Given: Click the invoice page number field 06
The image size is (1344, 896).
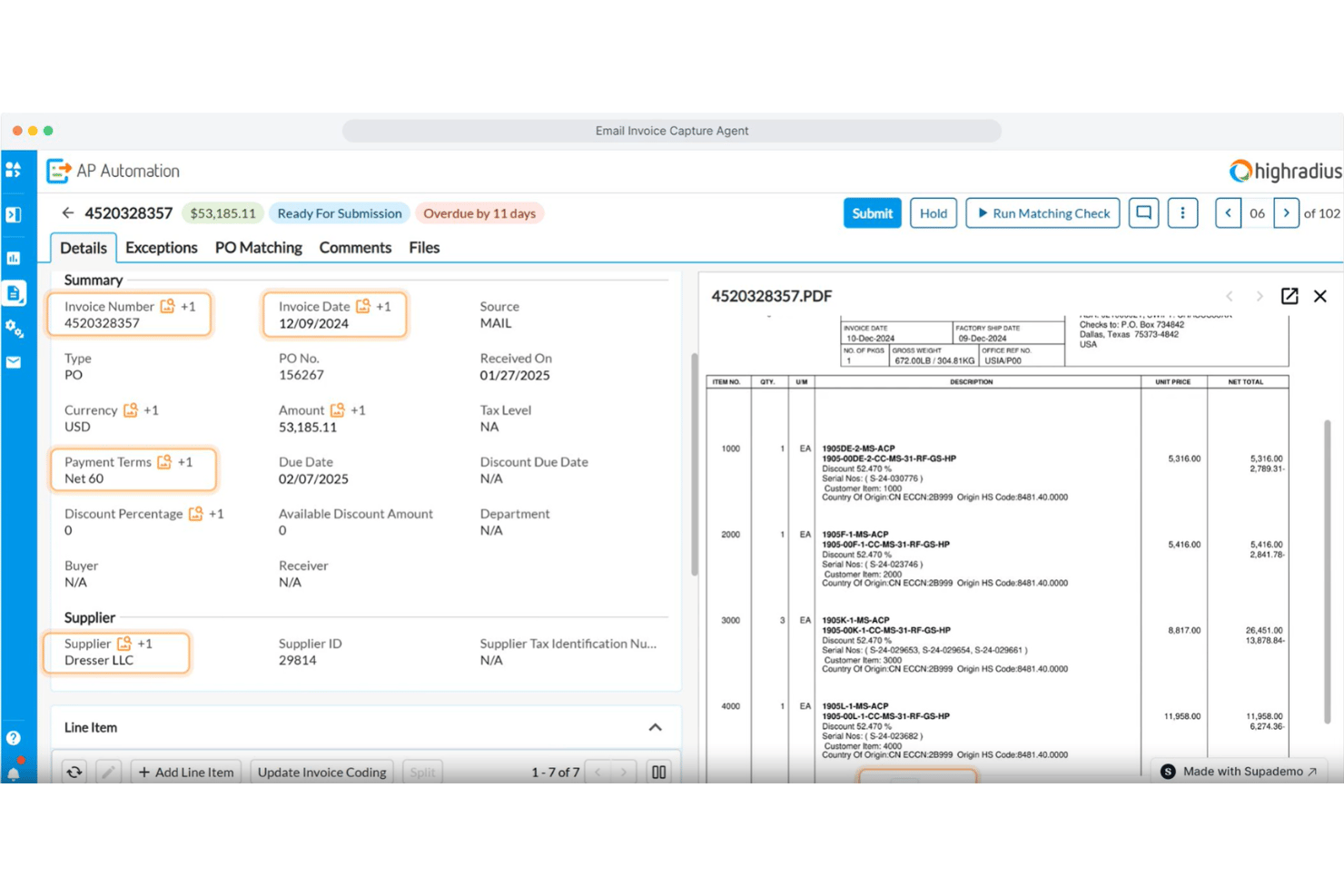Looking at the screenshot, I should 1257,213.
